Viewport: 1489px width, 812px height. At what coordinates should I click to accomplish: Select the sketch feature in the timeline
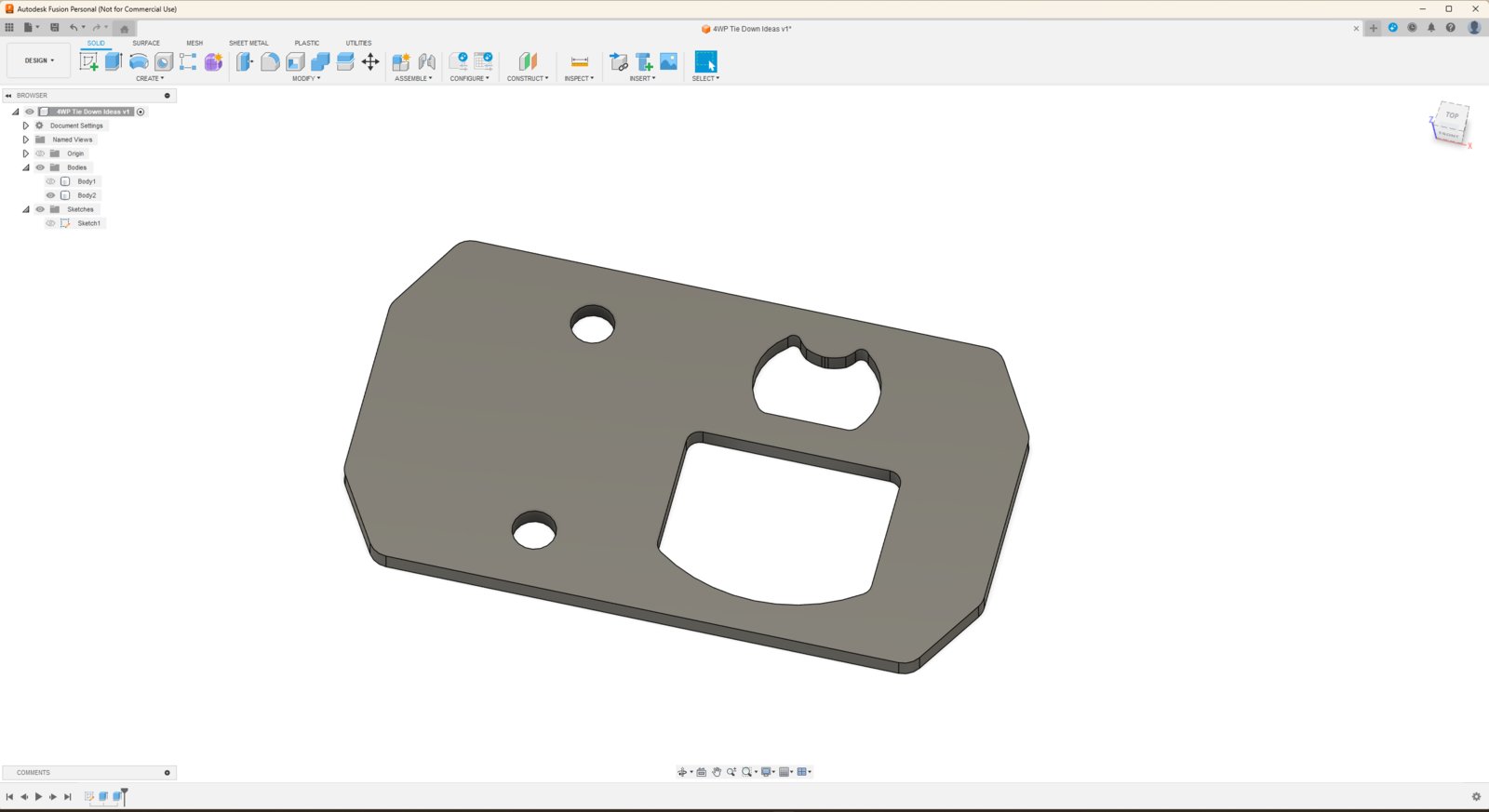click(89, 797)
